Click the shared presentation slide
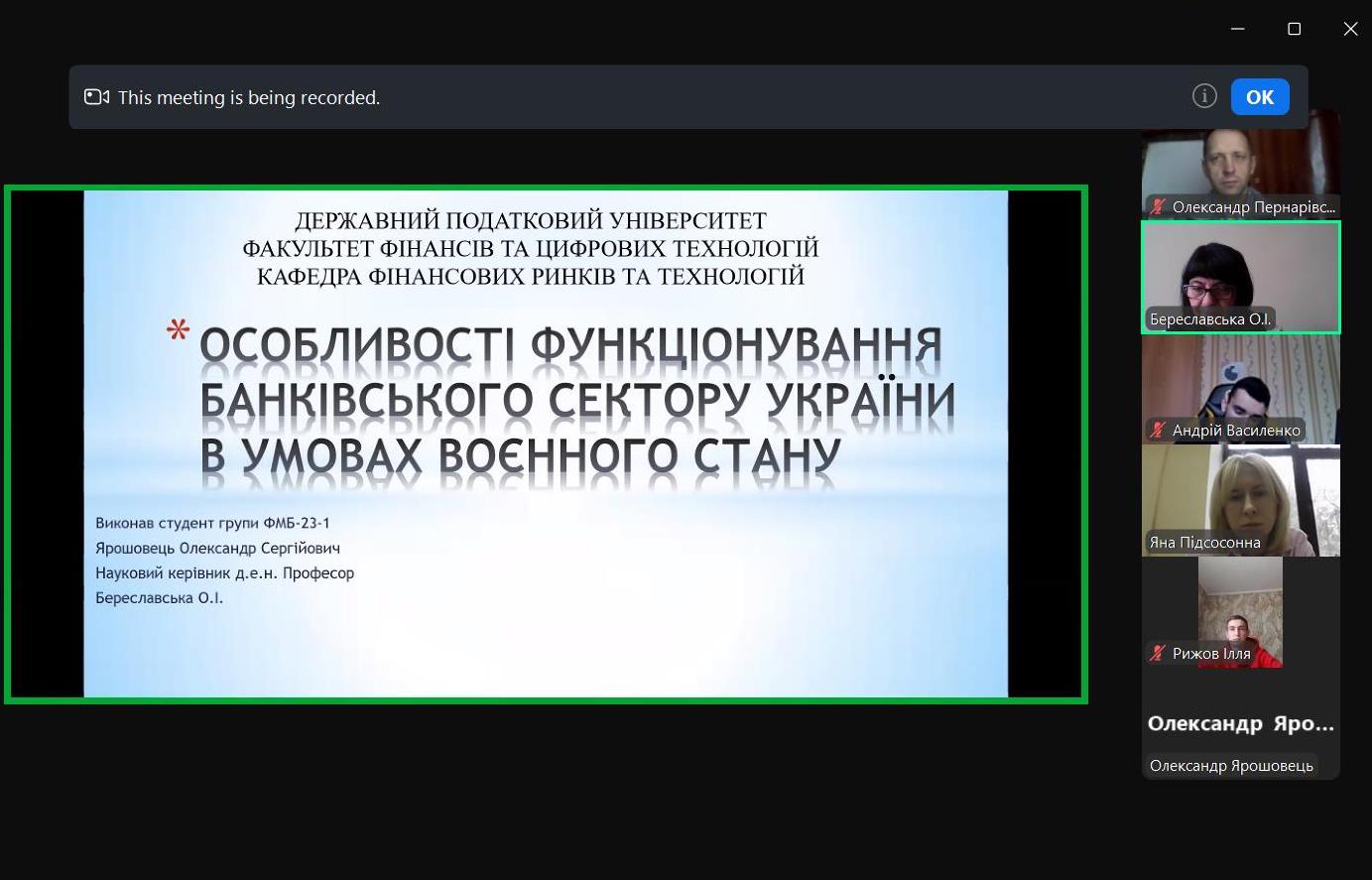The height and width of the screenshot is (880, 1372). pos(546,444)
